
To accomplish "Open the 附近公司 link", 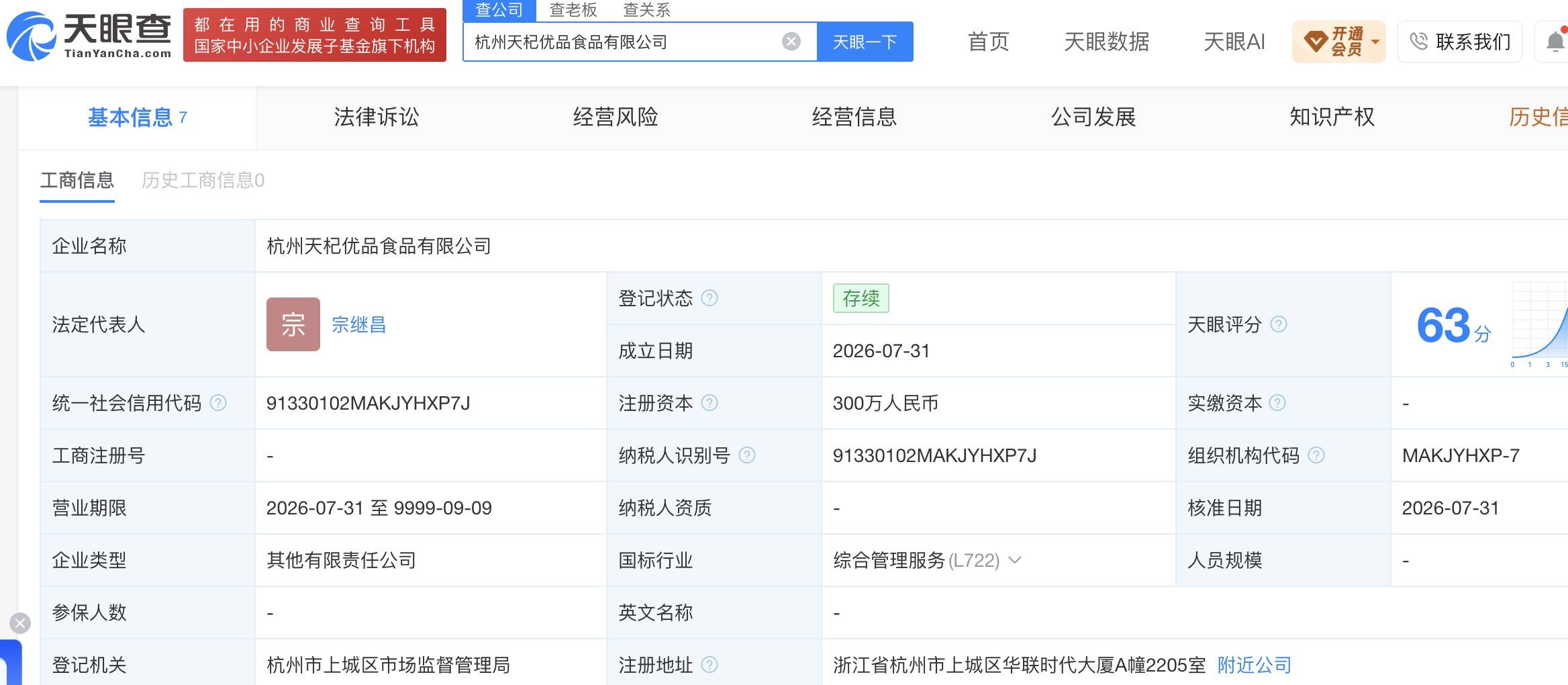I will click(1255, 665).
